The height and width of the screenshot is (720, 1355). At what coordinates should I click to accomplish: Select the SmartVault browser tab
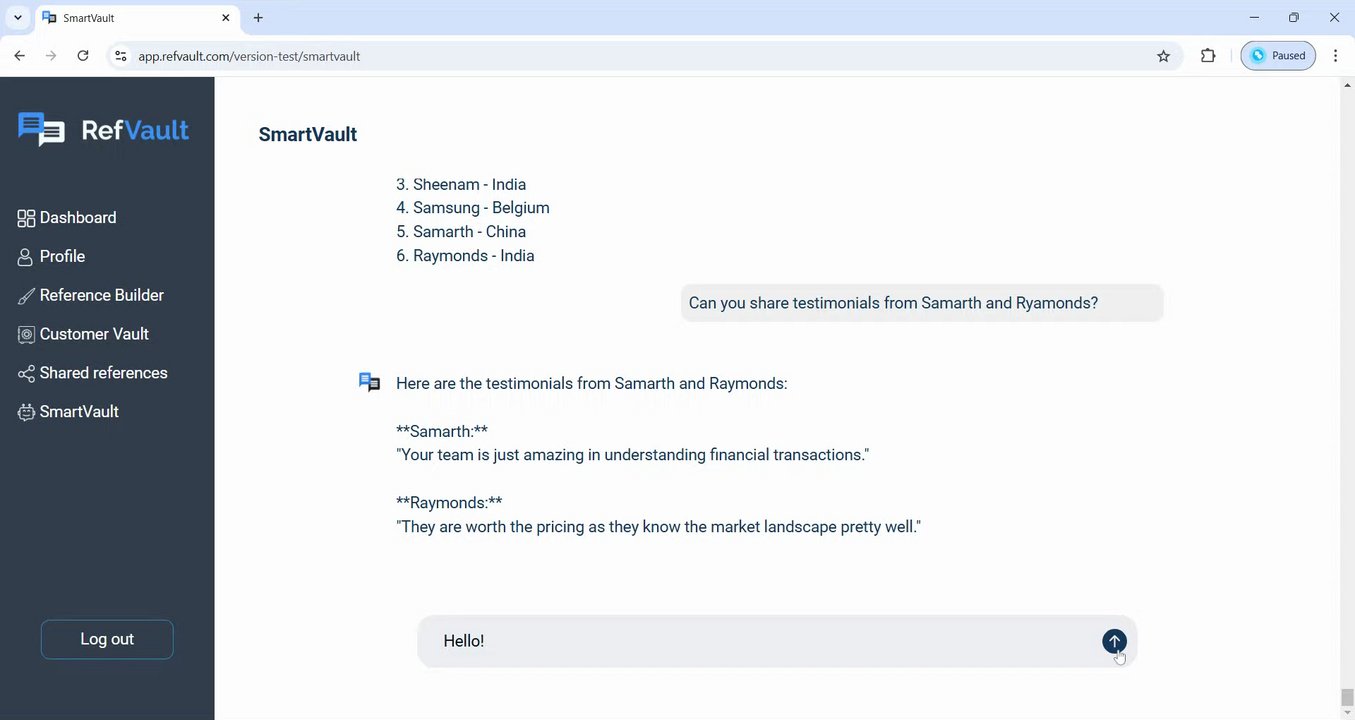(137, 18)
